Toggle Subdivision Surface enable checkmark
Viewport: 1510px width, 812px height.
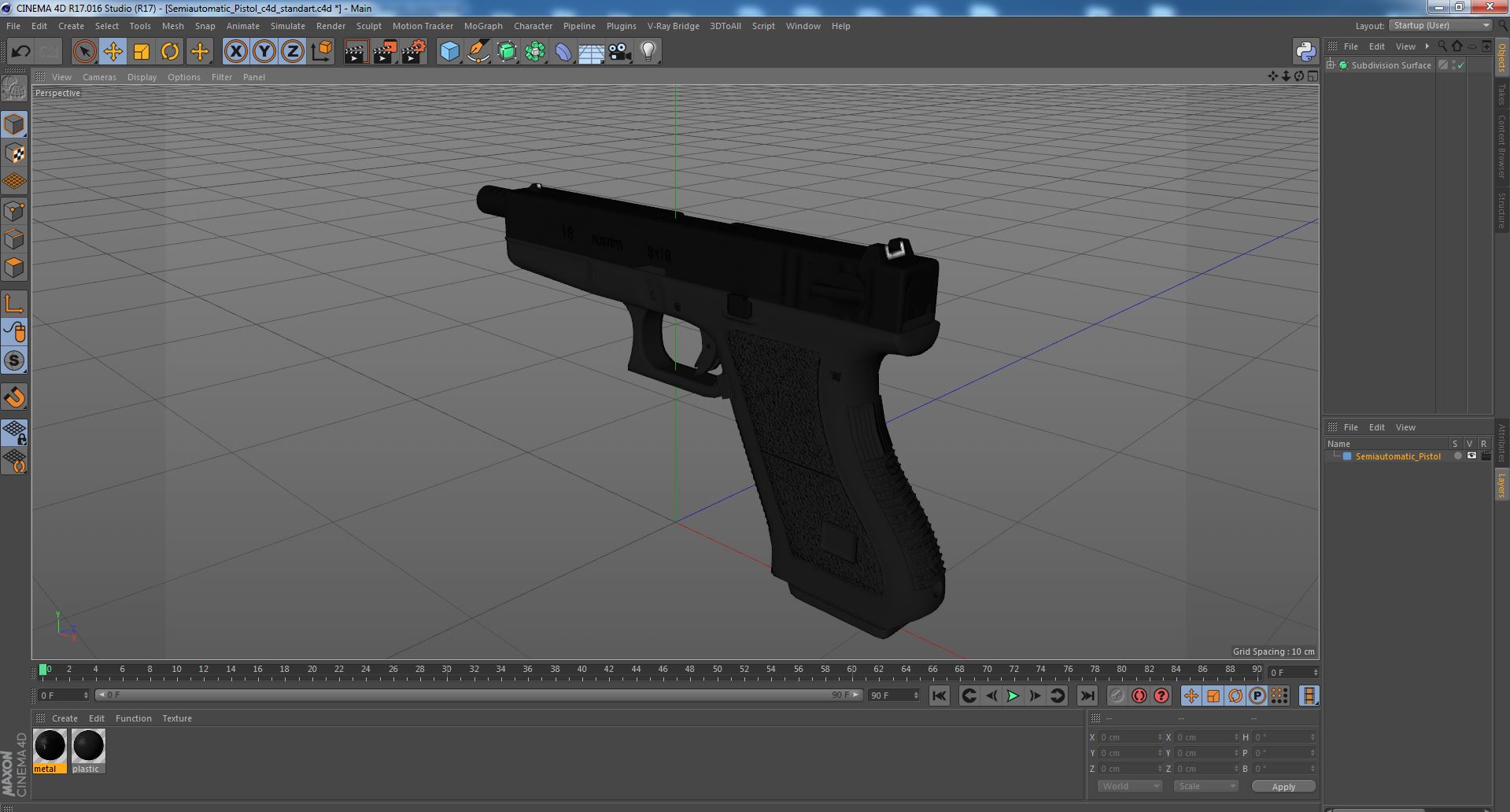coord(1461,65)
